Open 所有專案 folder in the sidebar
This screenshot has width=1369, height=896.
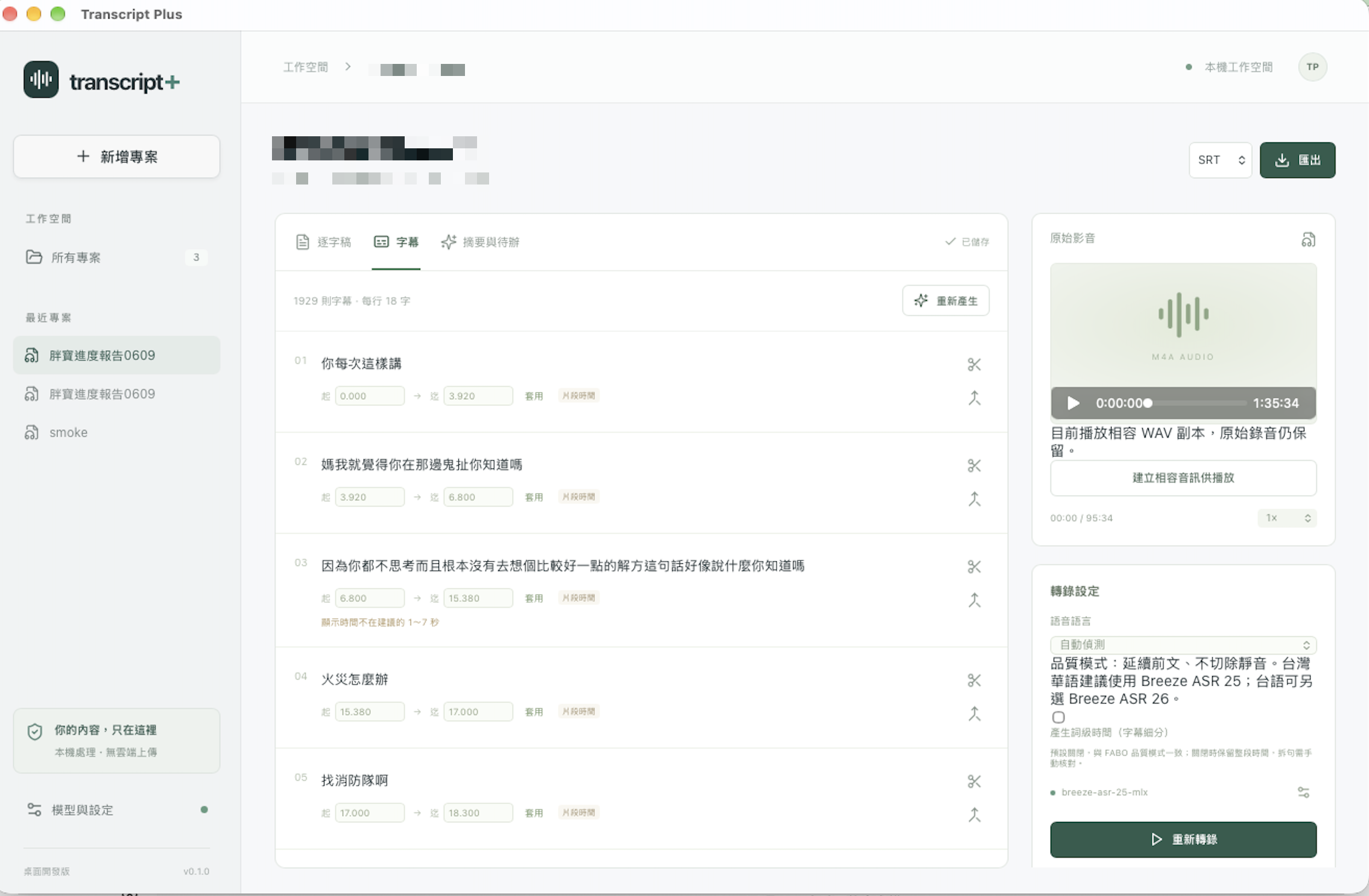116,257
